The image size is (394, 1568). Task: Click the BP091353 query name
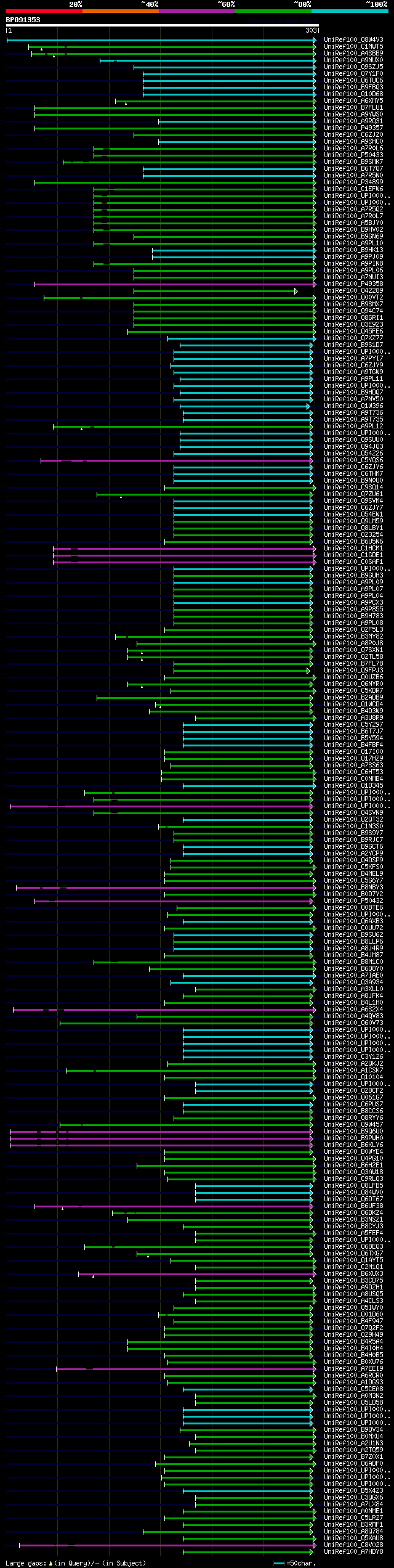(23, 20)
